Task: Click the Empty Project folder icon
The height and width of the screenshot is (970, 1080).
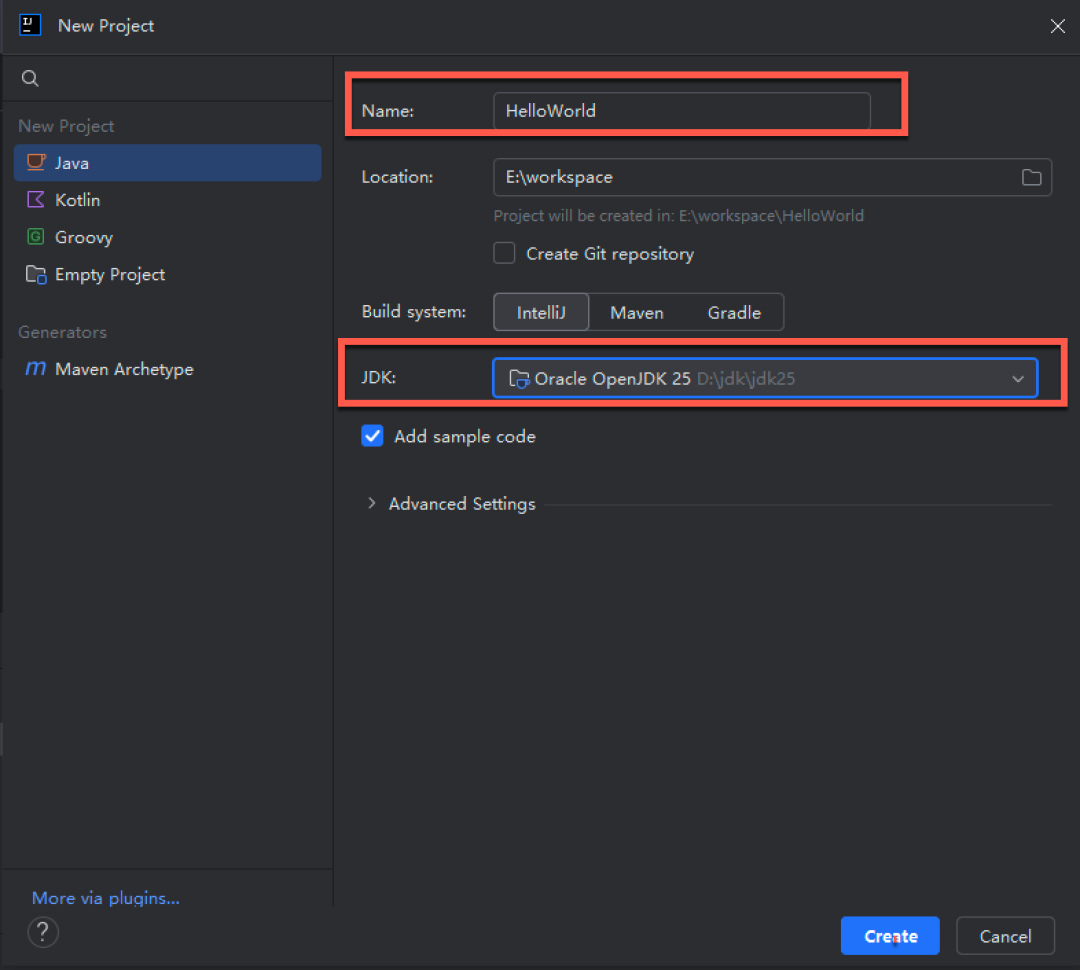Action: (36, 274)
